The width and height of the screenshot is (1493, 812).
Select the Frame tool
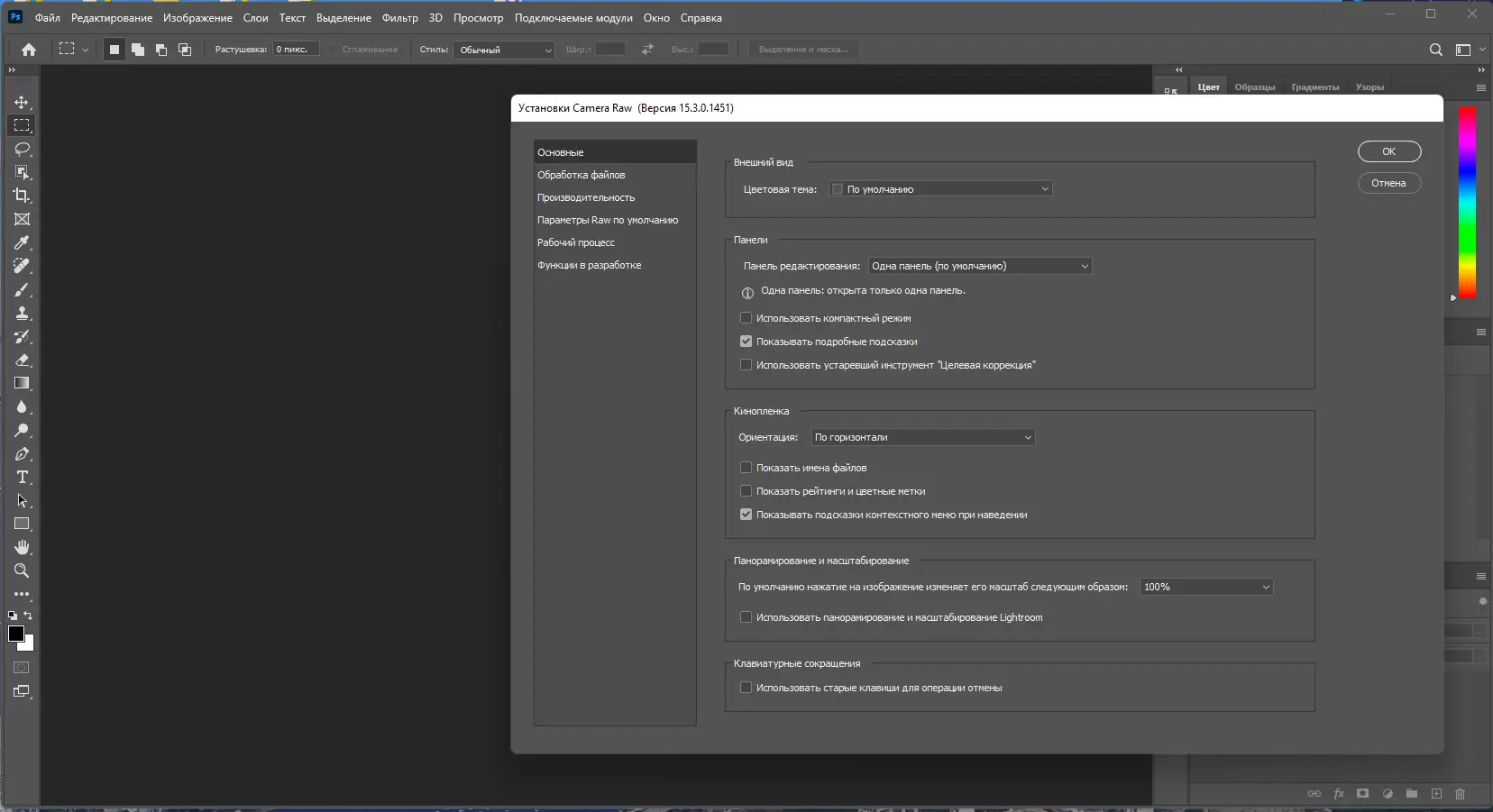[22, 219]
